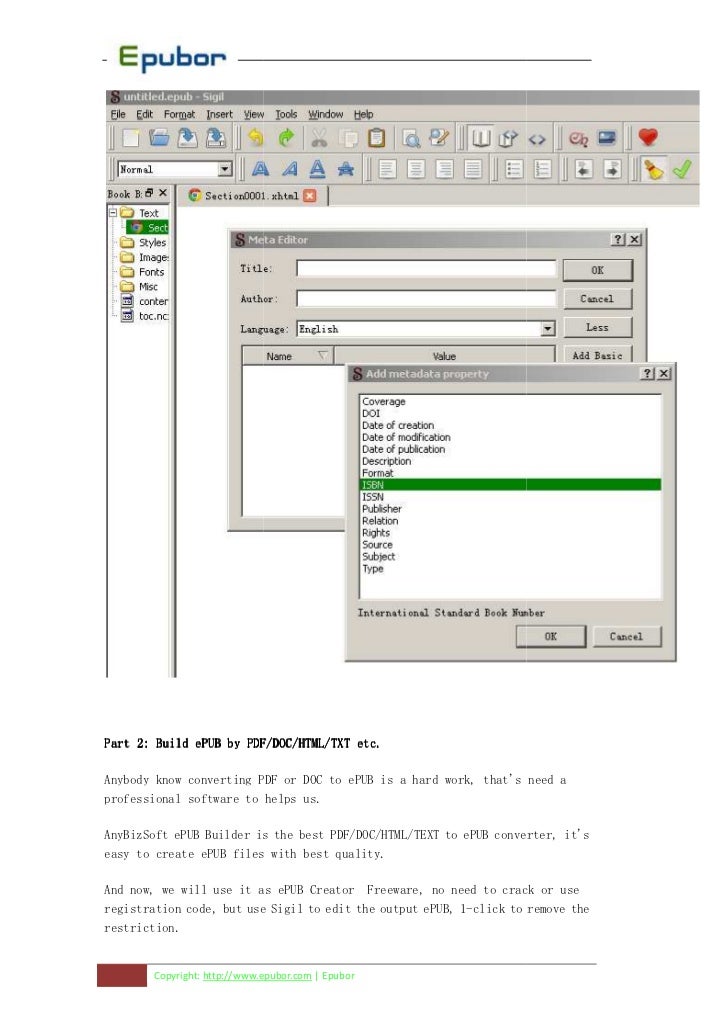Open the View menu

(254, 114)
